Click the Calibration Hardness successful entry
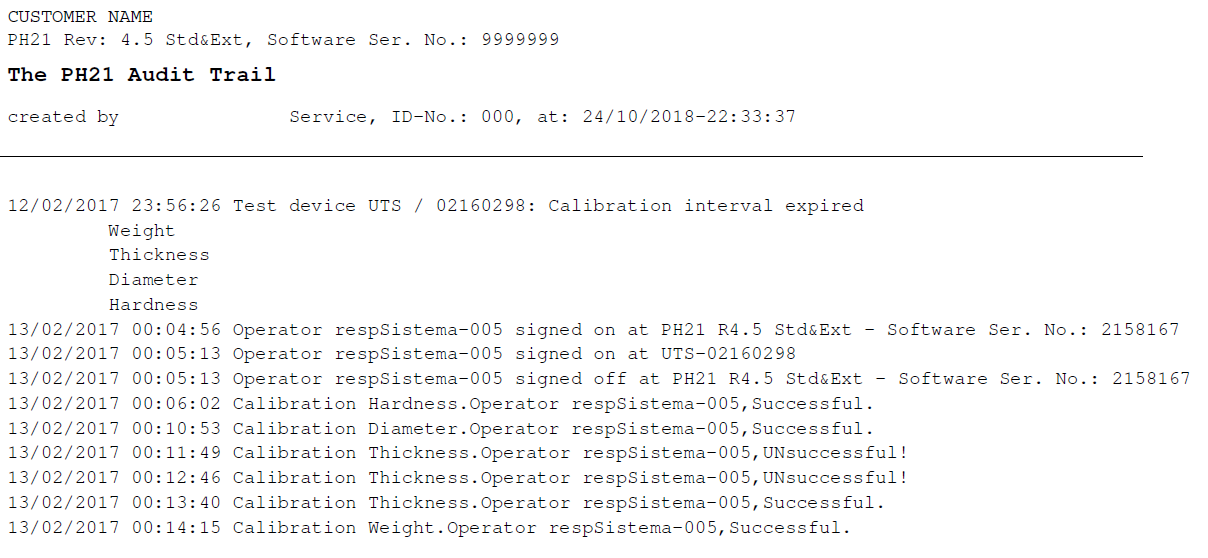The width and height of the screenshot is (1208, 558). tap(440, 404)
